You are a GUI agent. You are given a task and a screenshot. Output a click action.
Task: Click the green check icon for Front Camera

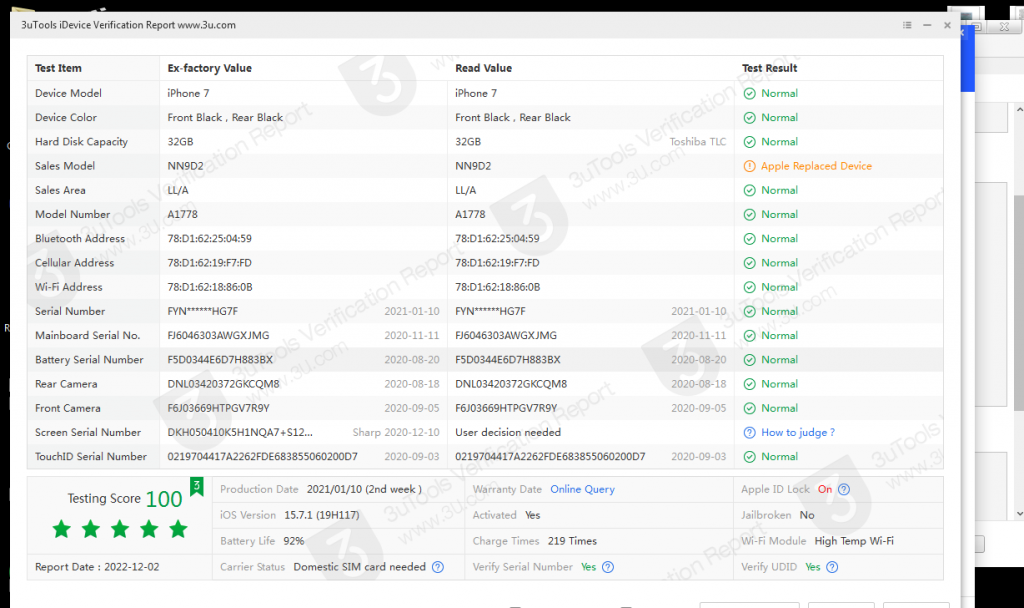(x=750, y=408)
